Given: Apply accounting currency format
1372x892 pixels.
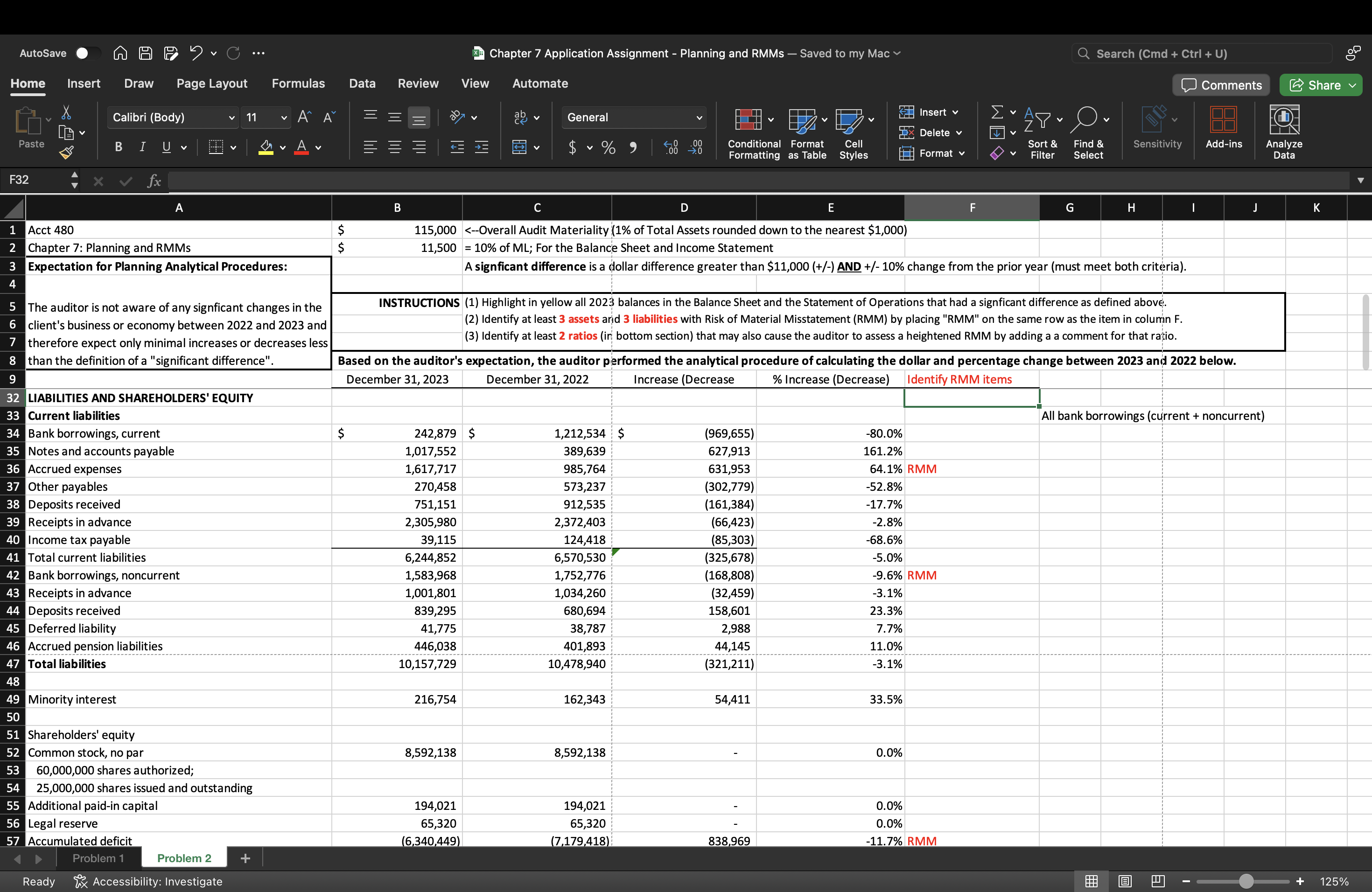Looking at the screenshot, I should click(x=573, y=147).
